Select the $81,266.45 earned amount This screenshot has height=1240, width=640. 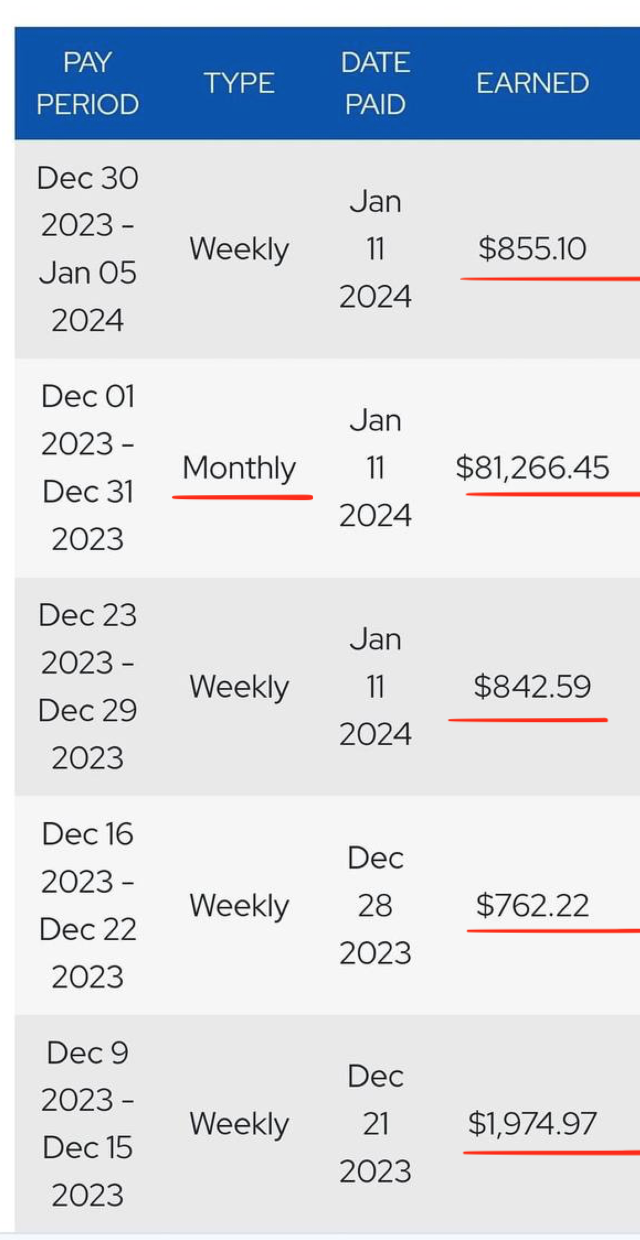click(x=532, y=468)
